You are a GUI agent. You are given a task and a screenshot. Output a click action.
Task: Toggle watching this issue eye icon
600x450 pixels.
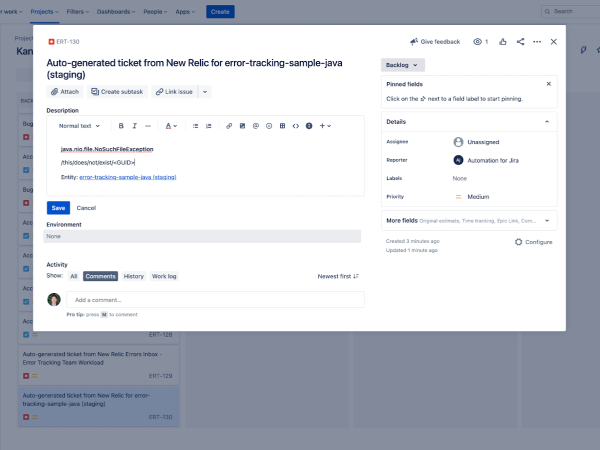[x=481, y=42]
